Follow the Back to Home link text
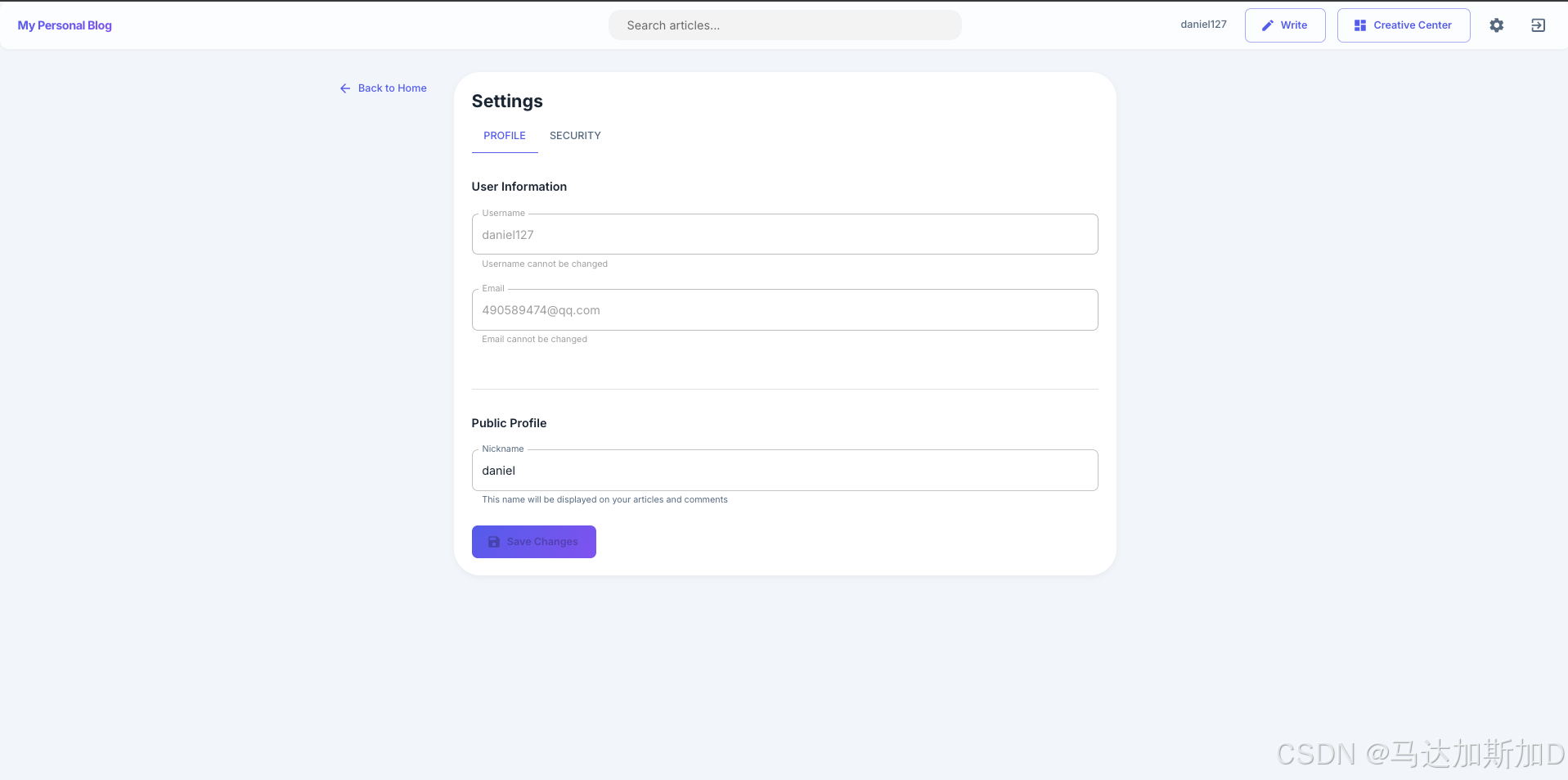The width and height of the screenshot is (1568, 780). pyautogui.click(x=393, y=88)
